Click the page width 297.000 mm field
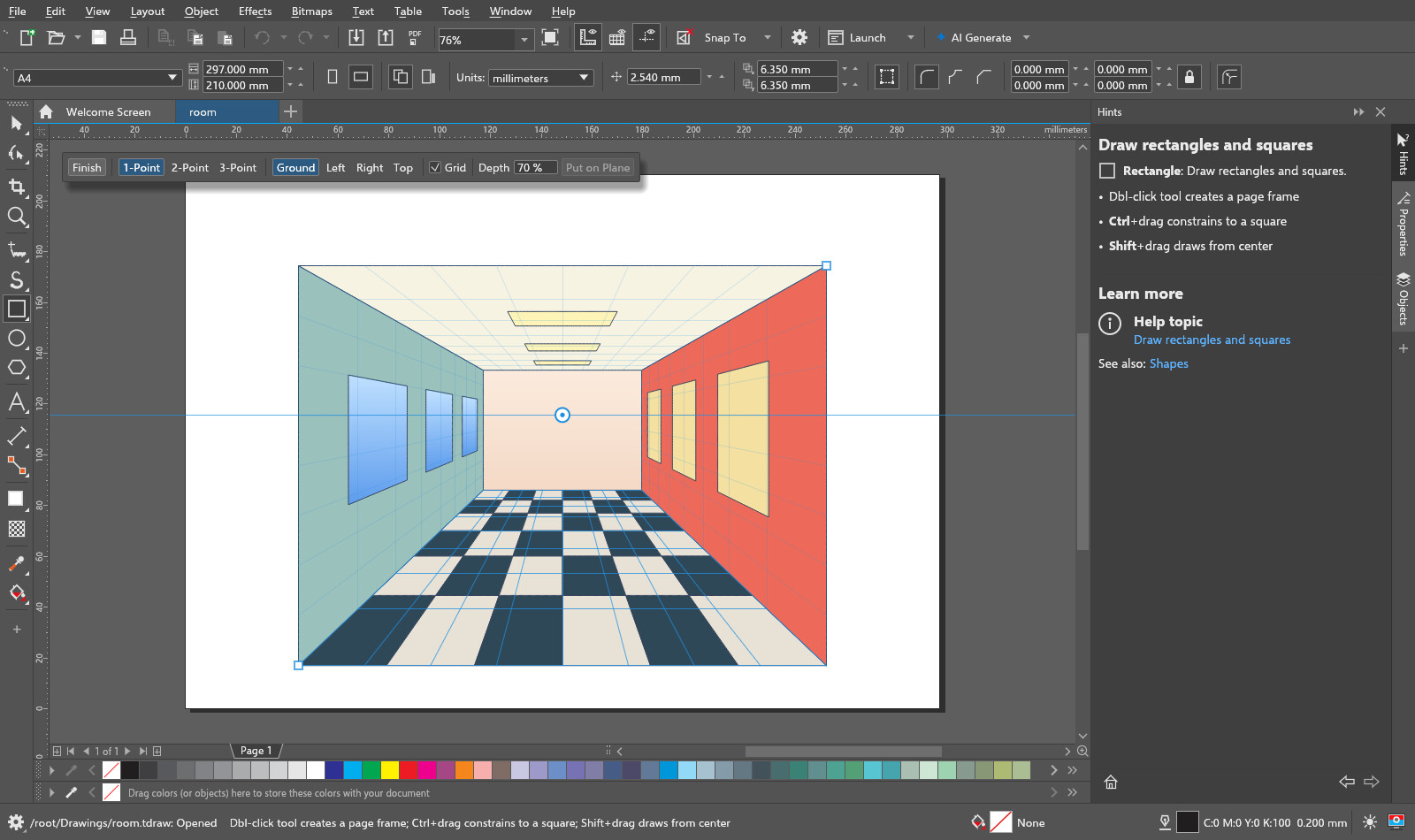 click(x=243, y=69)
